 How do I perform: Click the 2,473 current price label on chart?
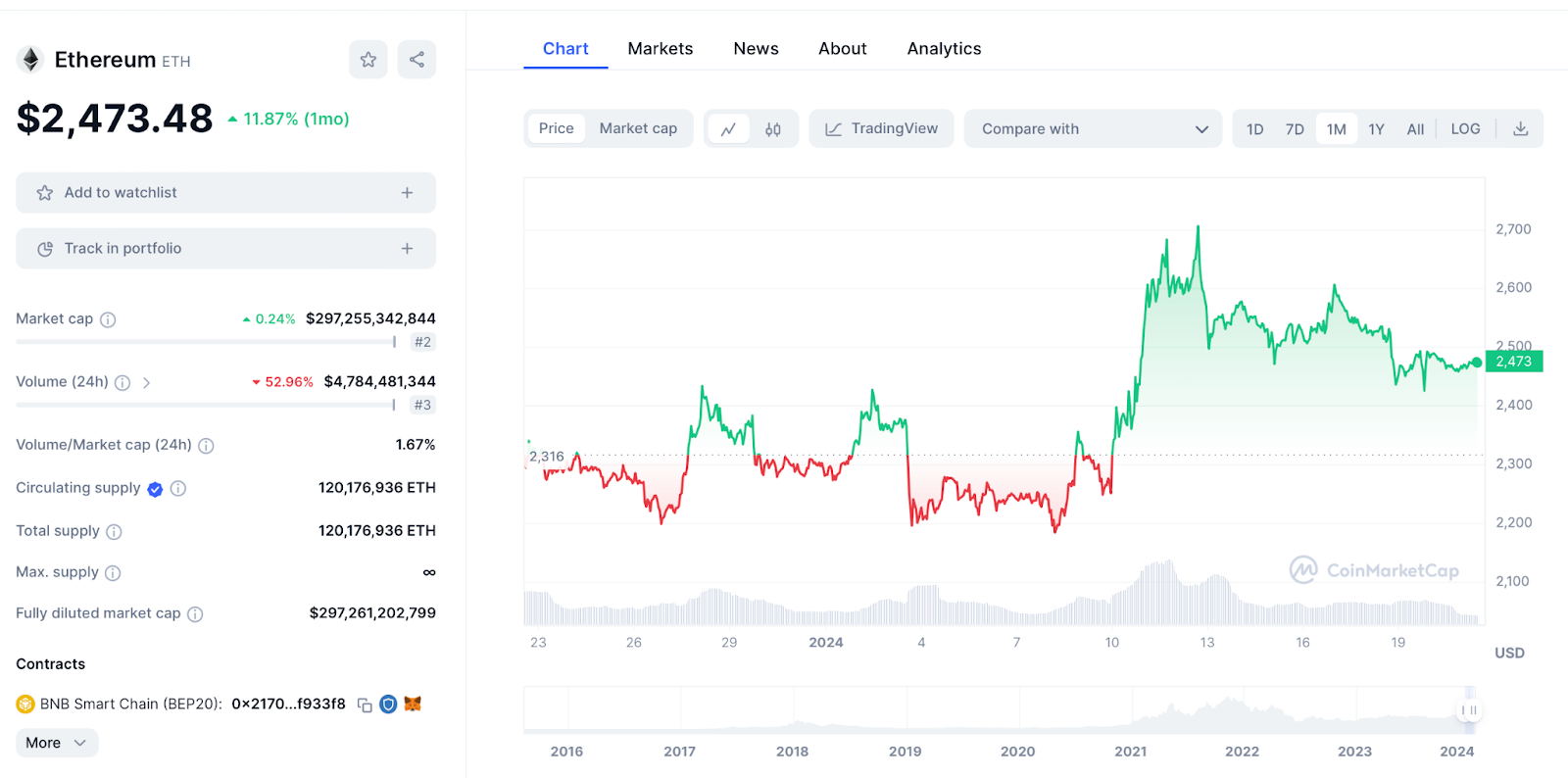1514,362
